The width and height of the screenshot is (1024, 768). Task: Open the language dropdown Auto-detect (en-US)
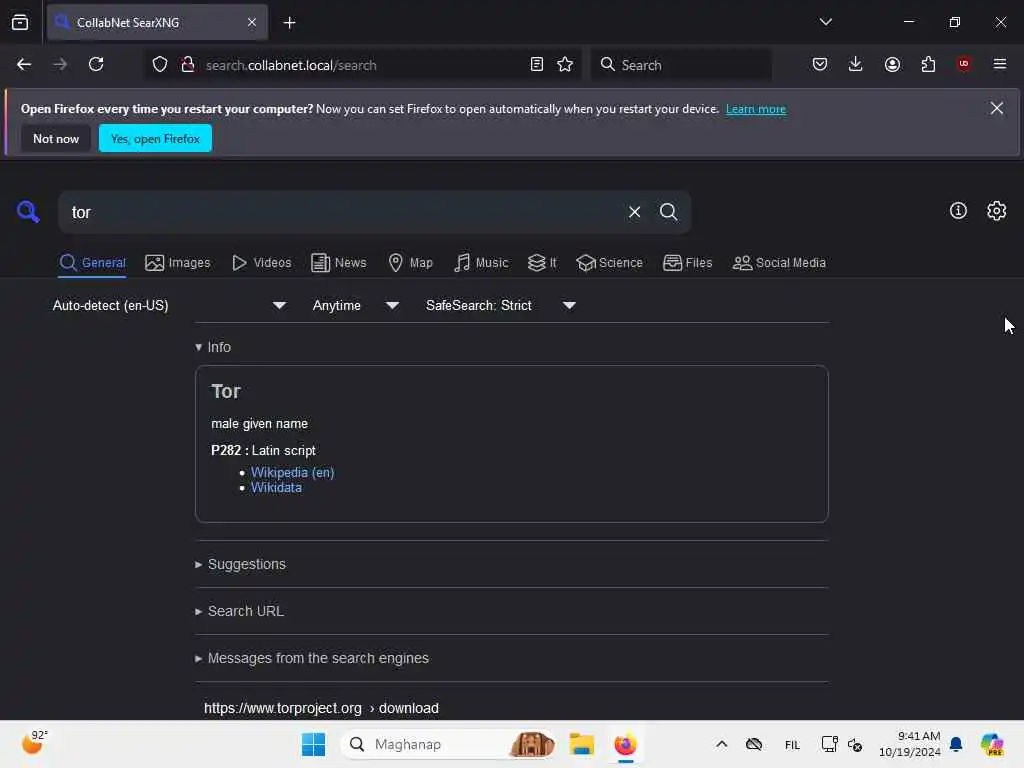click(169, 305)
